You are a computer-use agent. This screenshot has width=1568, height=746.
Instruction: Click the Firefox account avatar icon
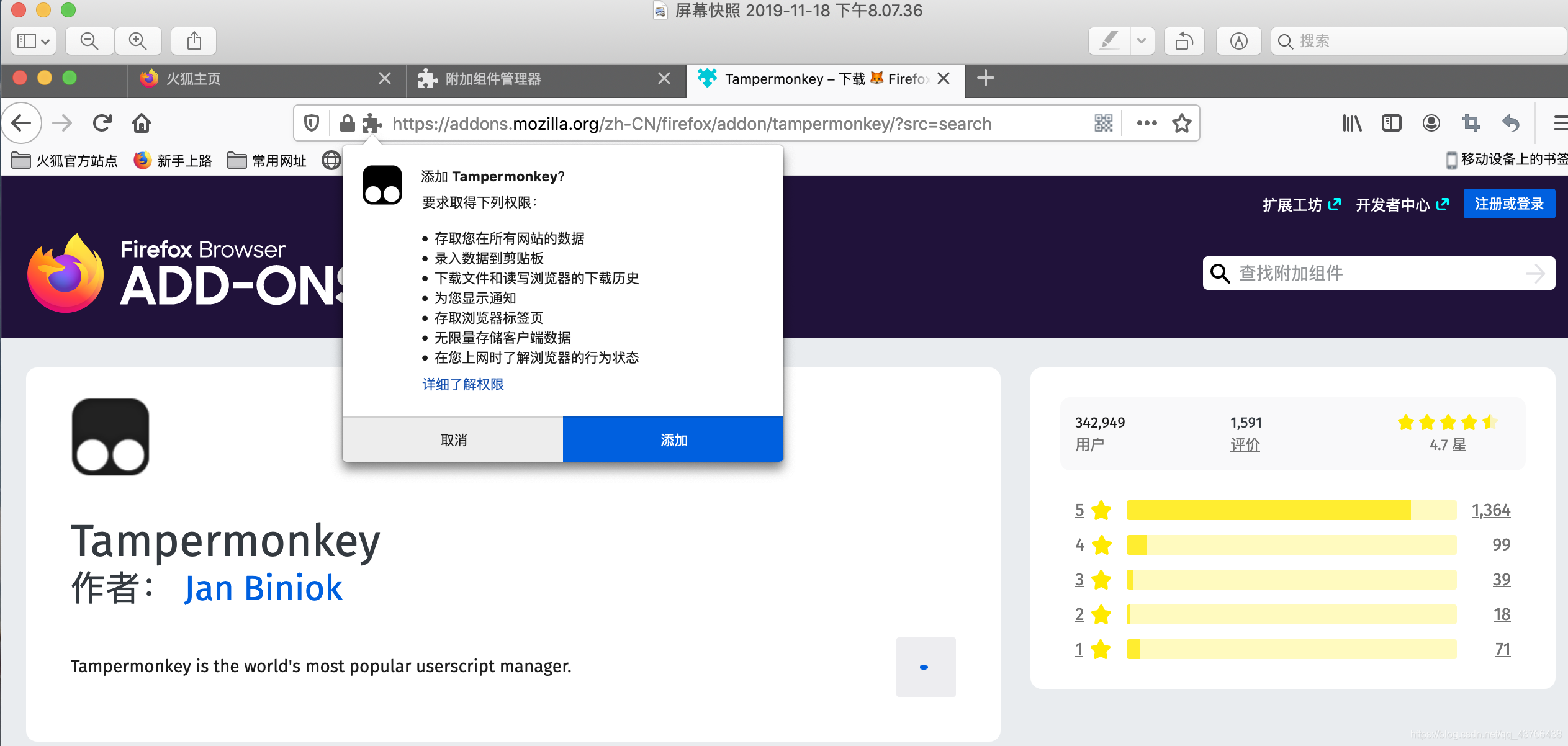1431,124
